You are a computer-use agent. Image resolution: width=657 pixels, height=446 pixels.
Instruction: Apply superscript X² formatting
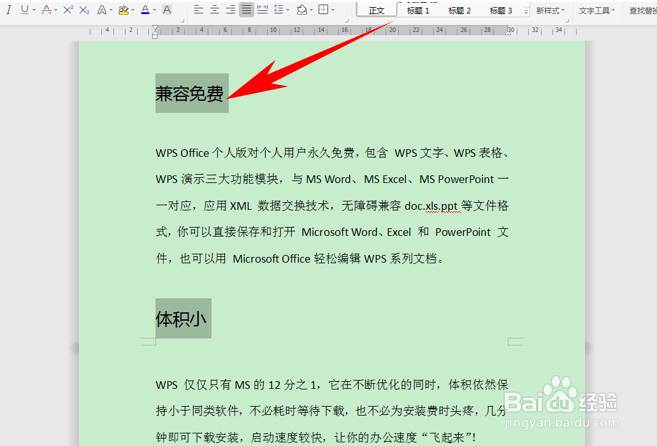point(68,10)
